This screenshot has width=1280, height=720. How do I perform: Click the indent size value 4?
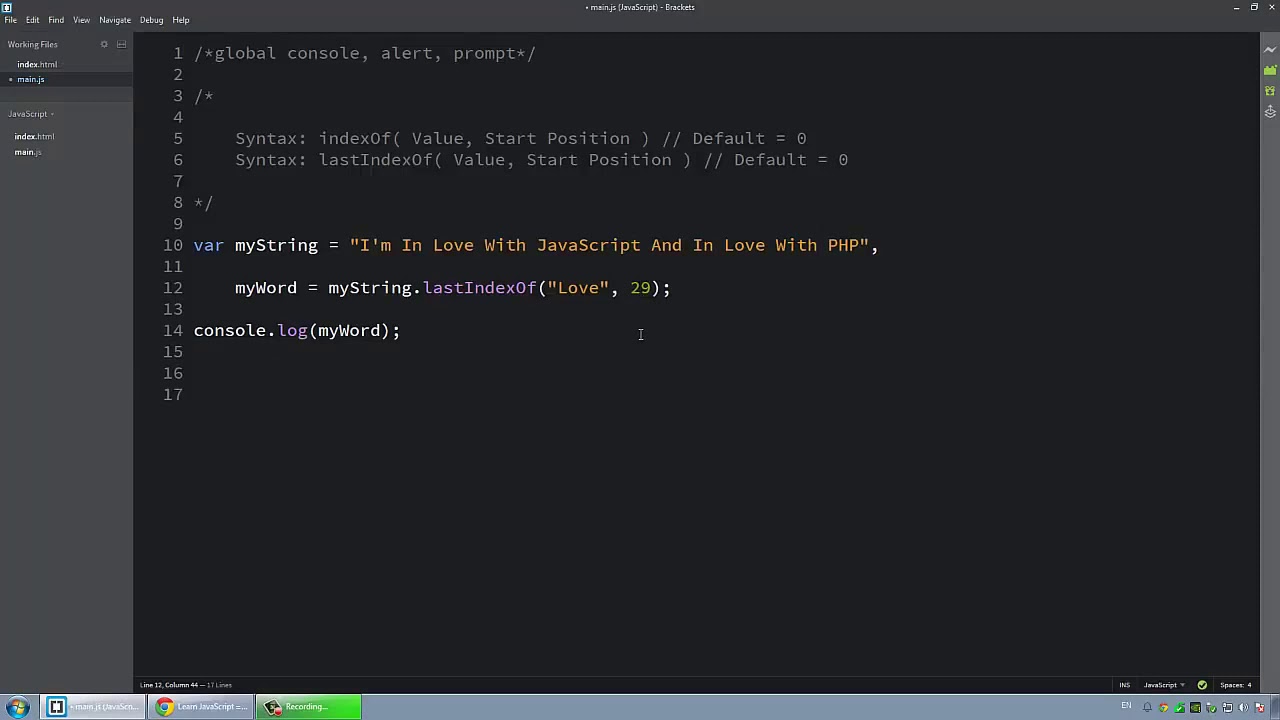1249,685
